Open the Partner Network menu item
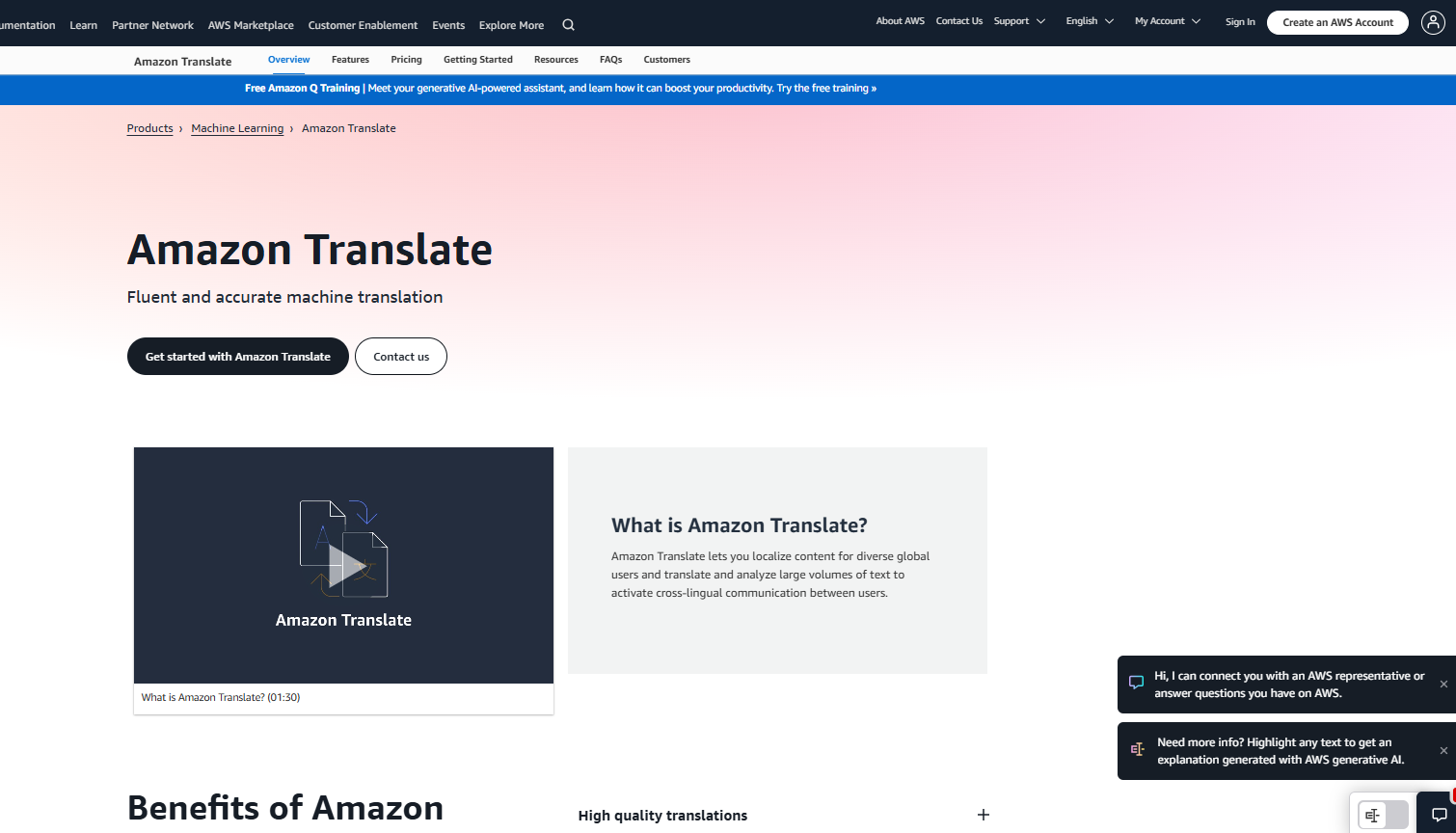 (152, 25)
